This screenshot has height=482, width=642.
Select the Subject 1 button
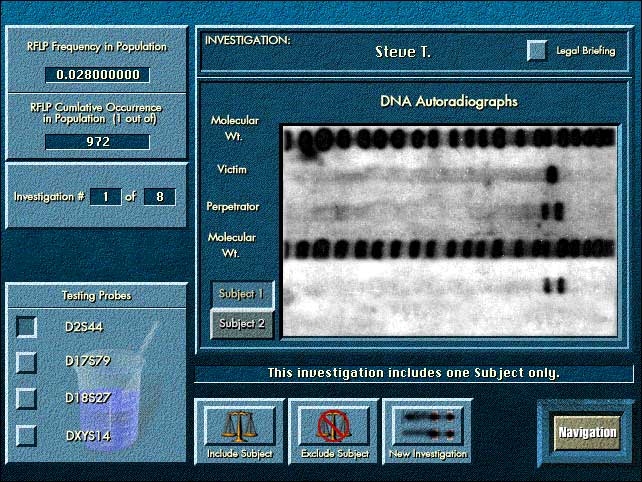242,294
